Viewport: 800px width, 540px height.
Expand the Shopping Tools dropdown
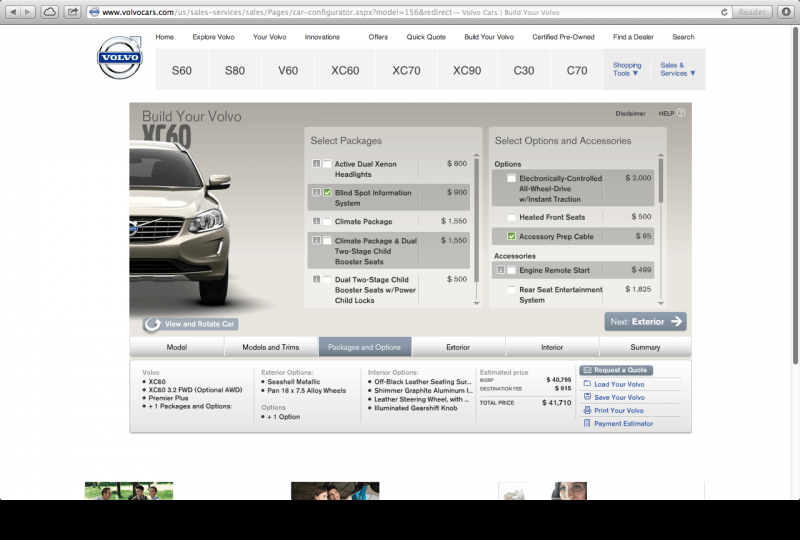pyautogui.click(x=627, y=69)
